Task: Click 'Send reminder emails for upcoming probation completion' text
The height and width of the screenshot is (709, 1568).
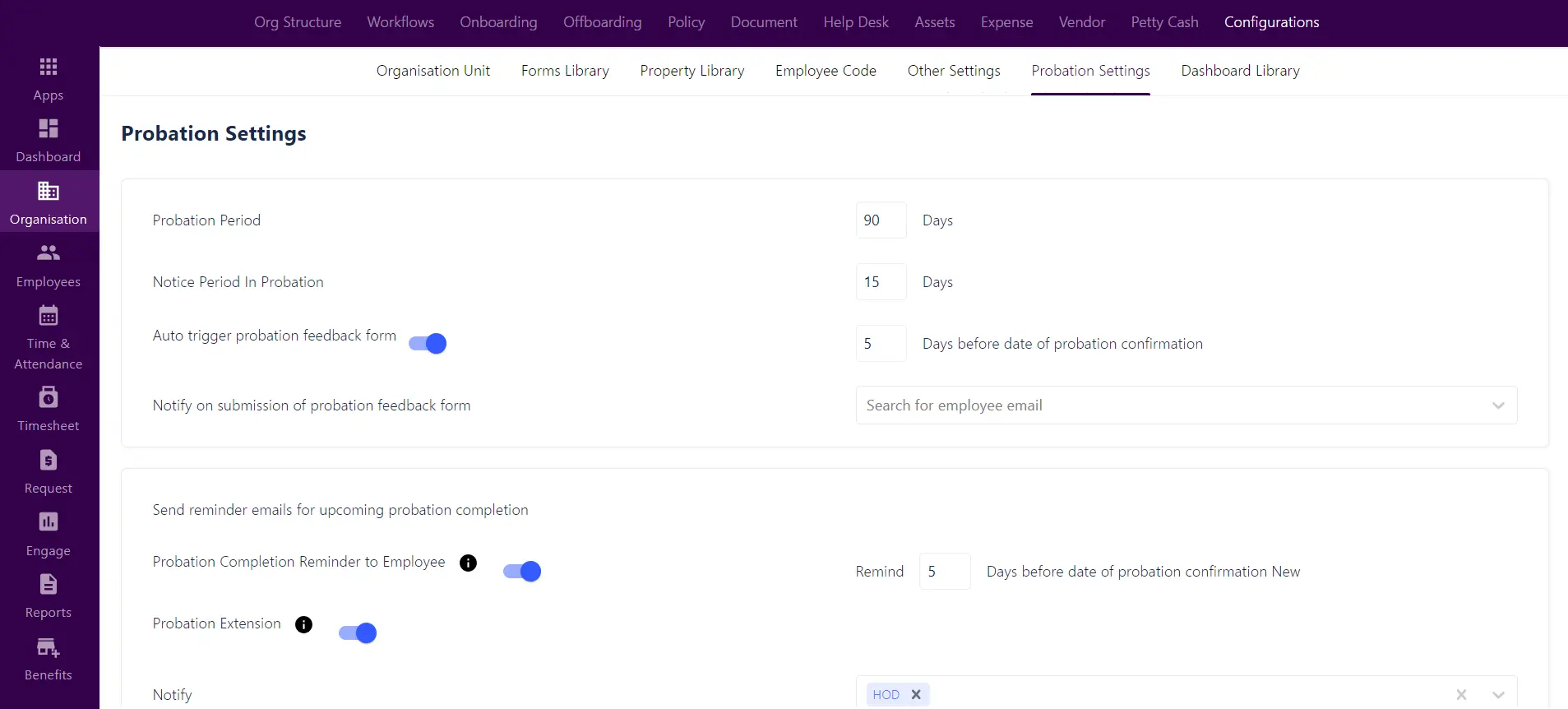Action: pyautogui.click(x=340, y=510)
